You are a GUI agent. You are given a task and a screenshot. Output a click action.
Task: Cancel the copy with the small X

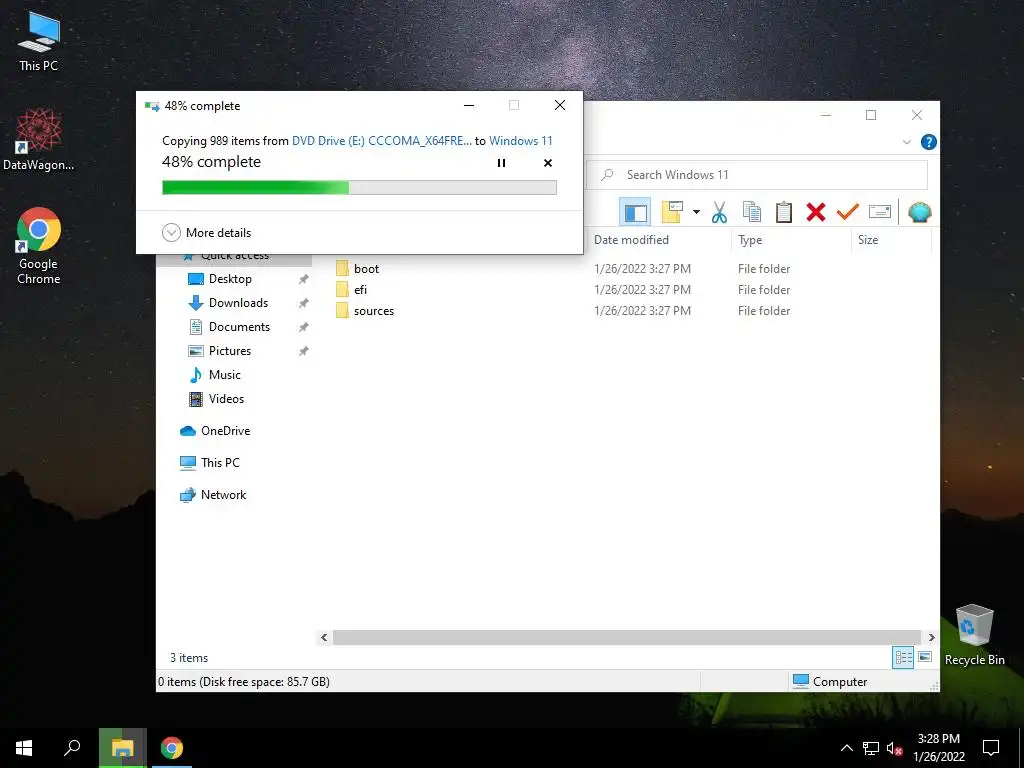click(548, 163)
